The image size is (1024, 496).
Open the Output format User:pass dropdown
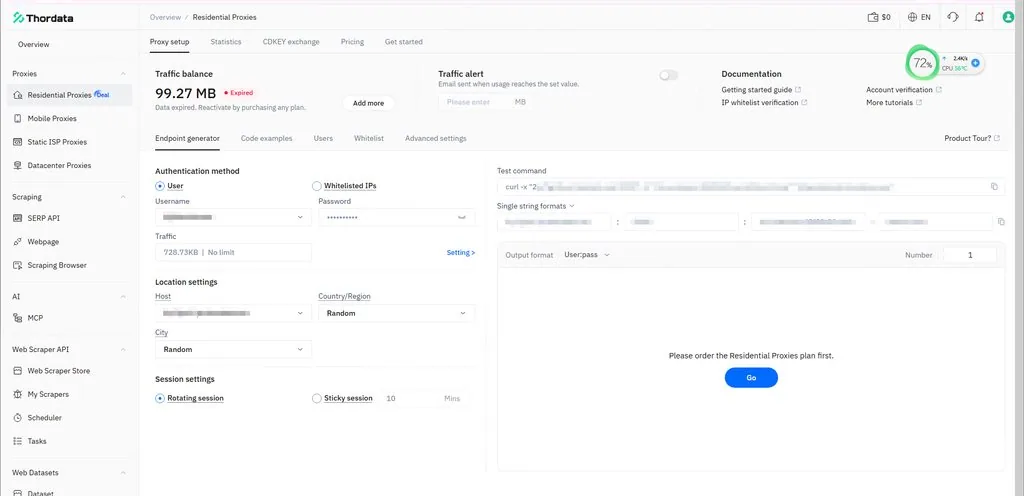point(586,255)
